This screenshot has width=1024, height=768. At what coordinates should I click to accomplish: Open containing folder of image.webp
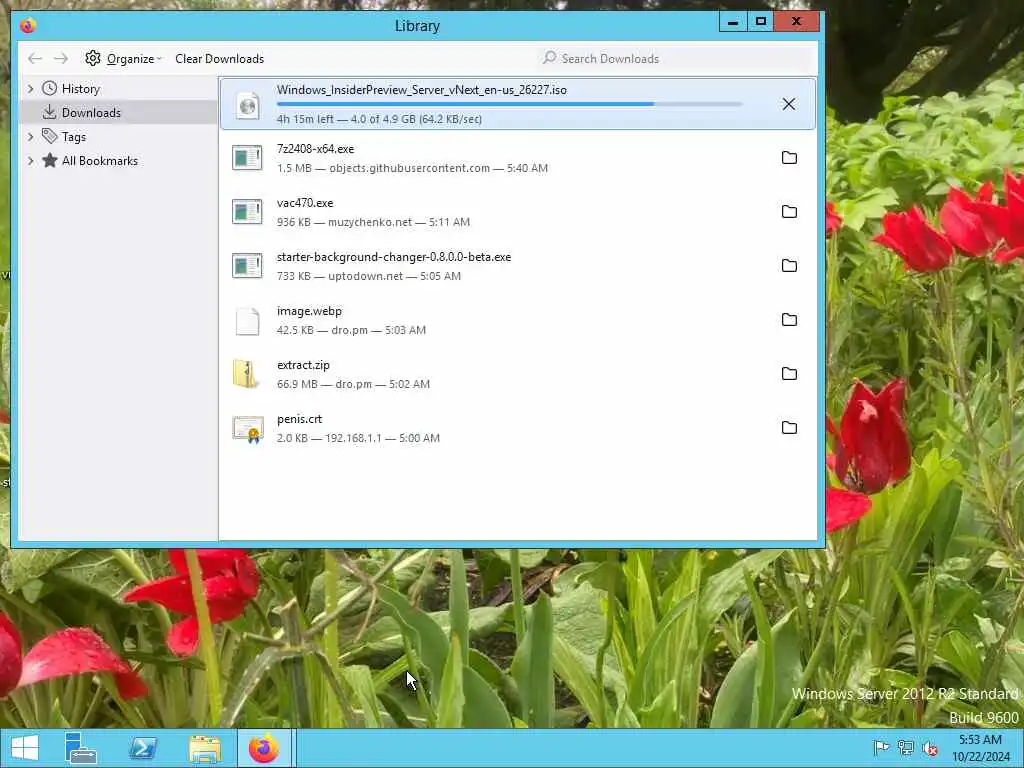[789, 319]
